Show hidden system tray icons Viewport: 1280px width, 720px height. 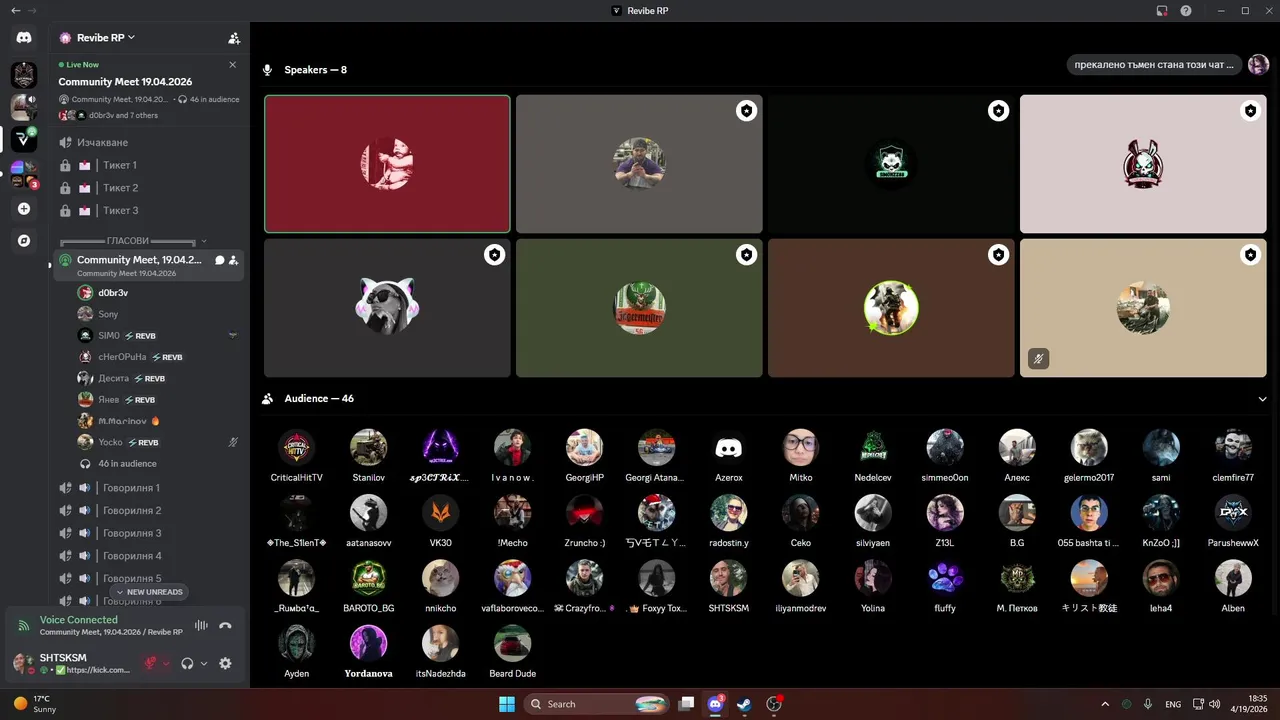(1105, 704)
